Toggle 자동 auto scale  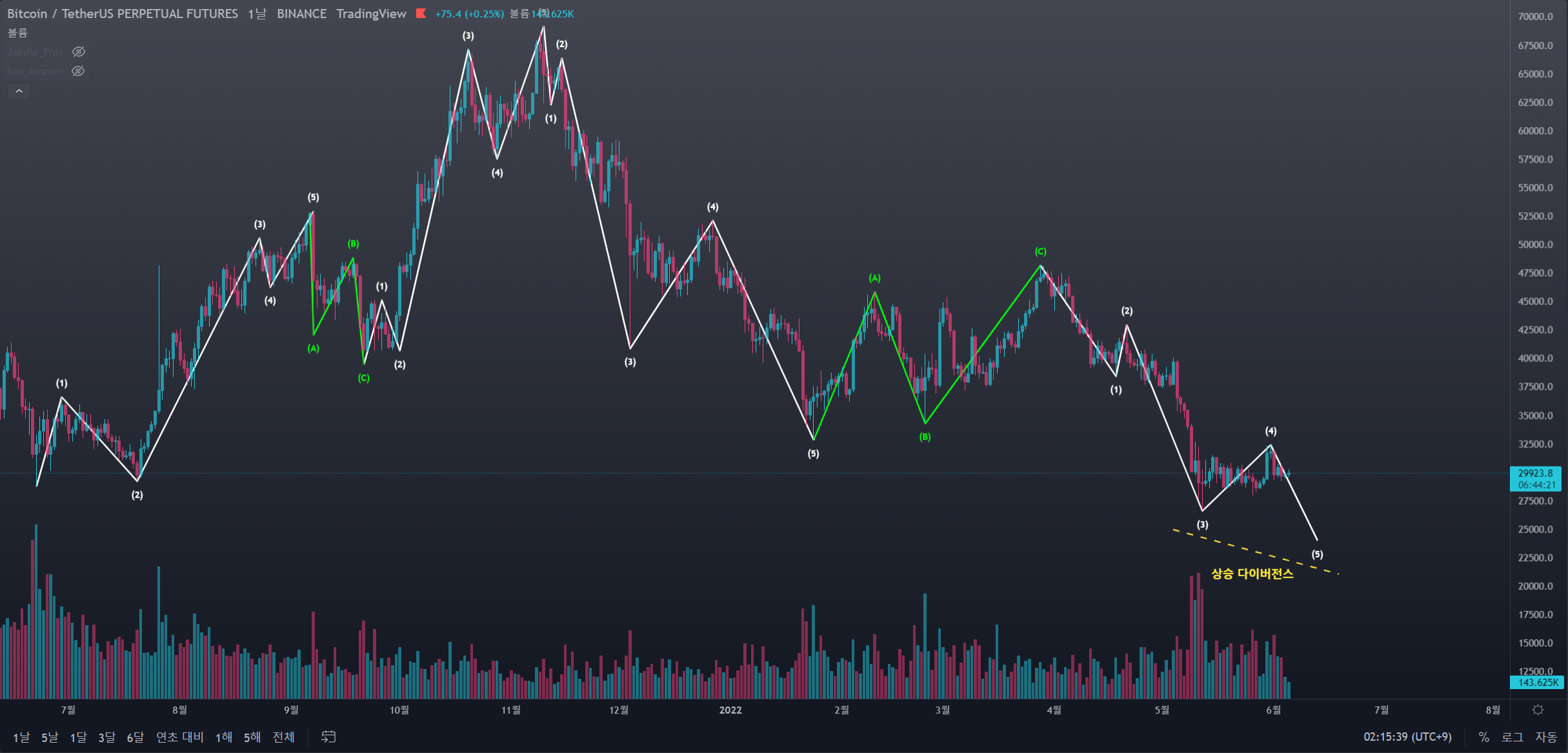(1546, 737)
